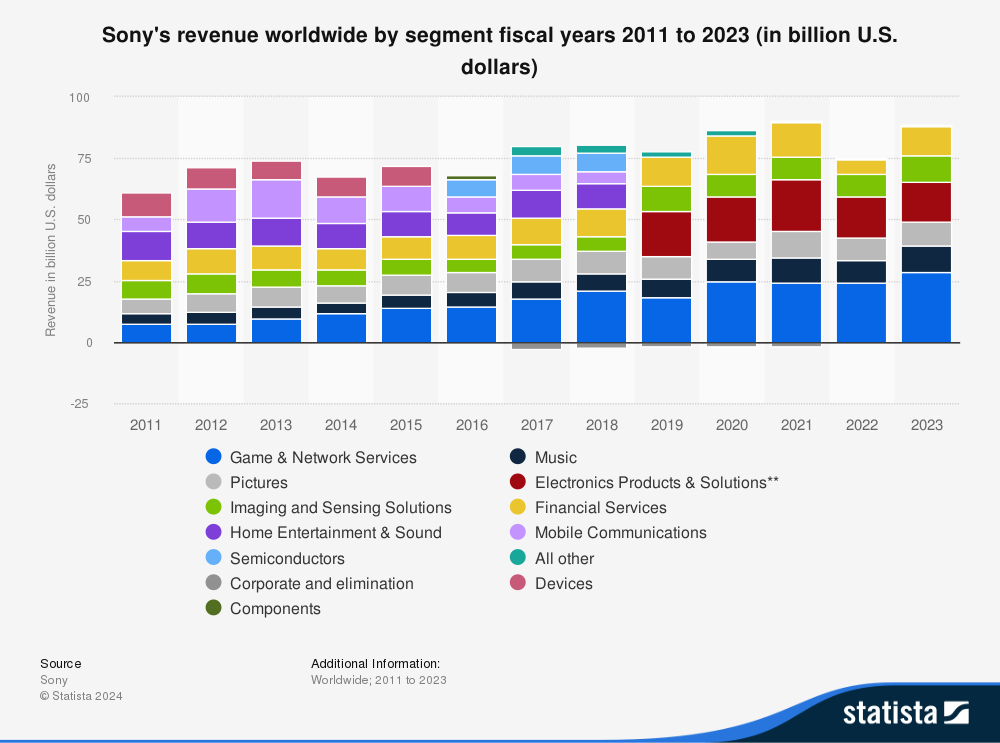Click the Home Entertainment & Sound dot
The width and height of the screenshot is (1000, 743).
click(x=212, y=532)
